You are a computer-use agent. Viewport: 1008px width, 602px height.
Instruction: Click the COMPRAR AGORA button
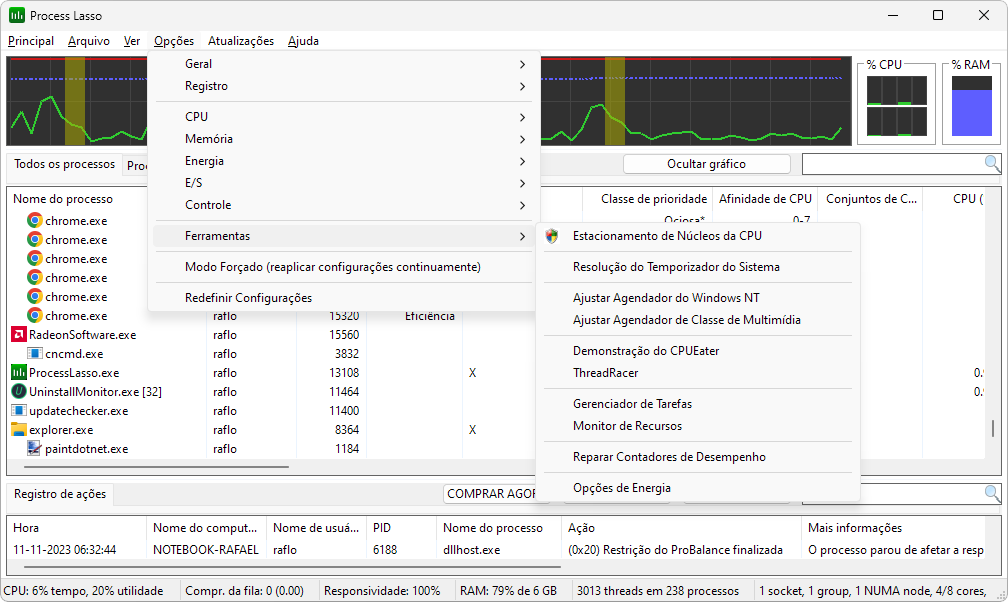490,493
